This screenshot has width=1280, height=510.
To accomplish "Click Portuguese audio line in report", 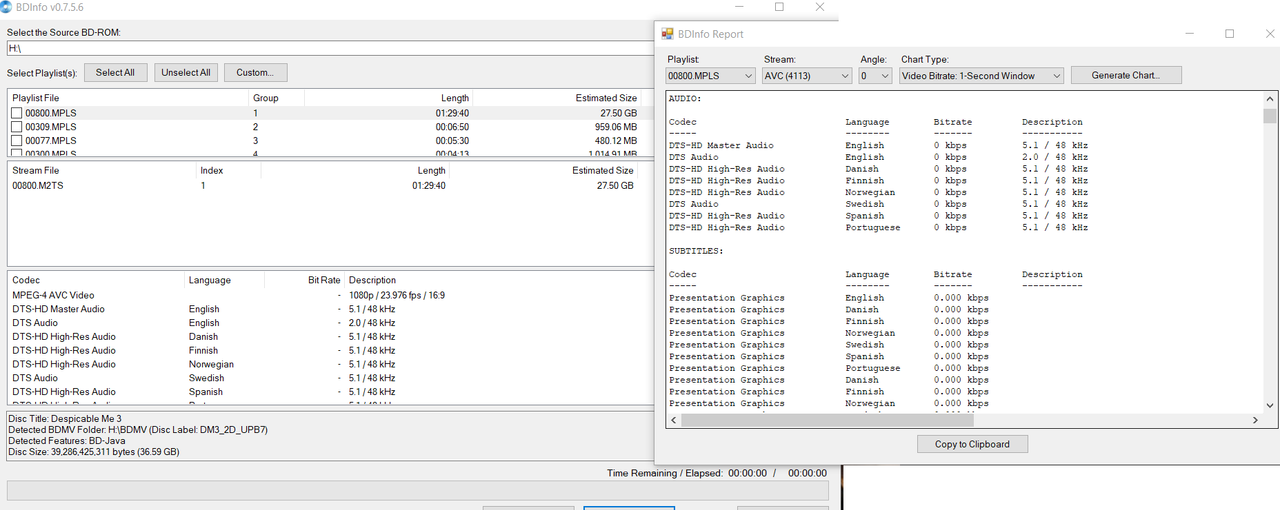I will [x=878, y=227].
